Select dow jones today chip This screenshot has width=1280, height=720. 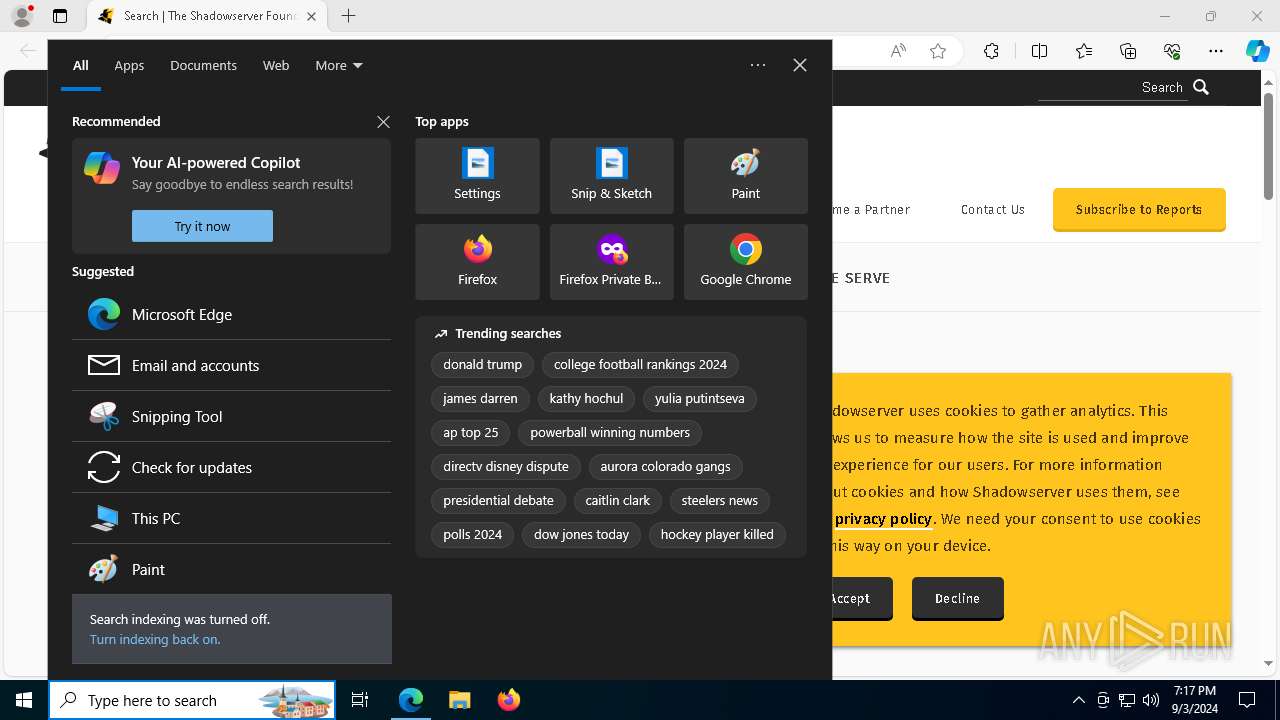[x=581, y=535]
